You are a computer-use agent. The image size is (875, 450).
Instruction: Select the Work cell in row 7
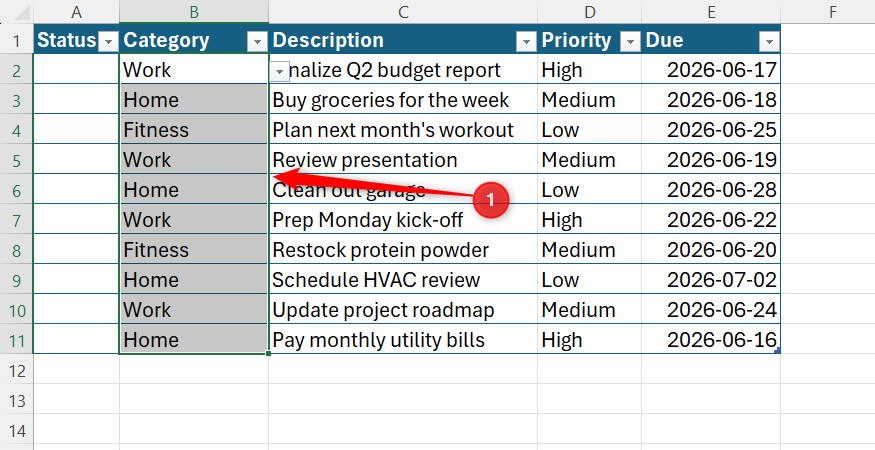point(194,219)
